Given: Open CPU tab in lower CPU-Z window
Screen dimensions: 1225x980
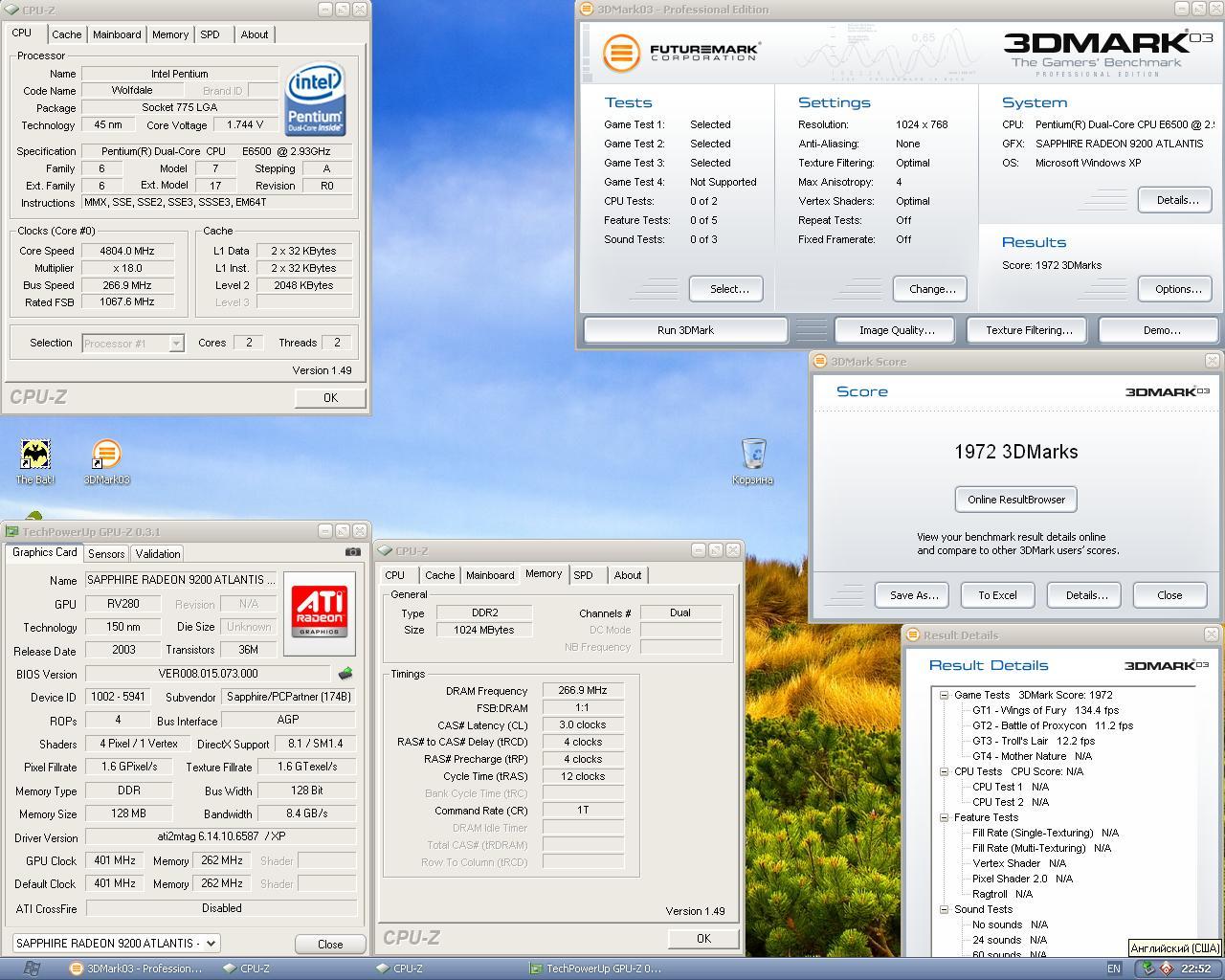Looking at the screenshot, I should click(394, 575).
